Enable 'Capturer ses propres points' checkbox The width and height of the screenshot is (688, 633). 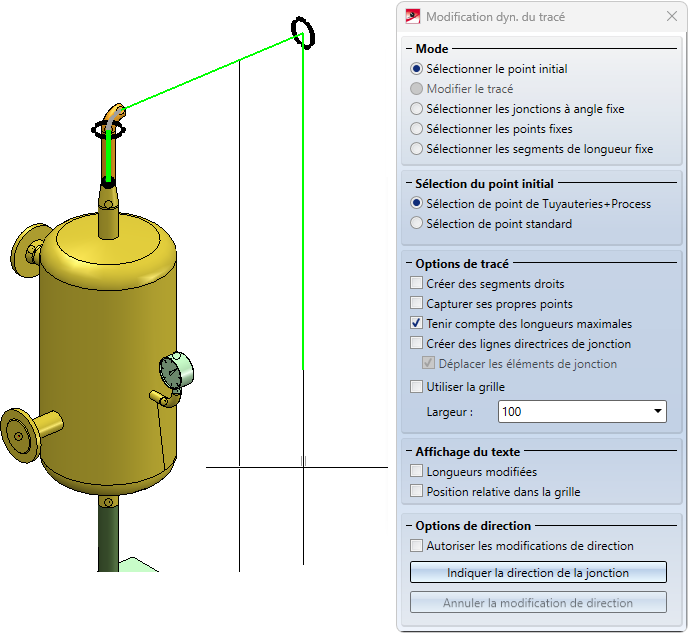coord(416,304)
